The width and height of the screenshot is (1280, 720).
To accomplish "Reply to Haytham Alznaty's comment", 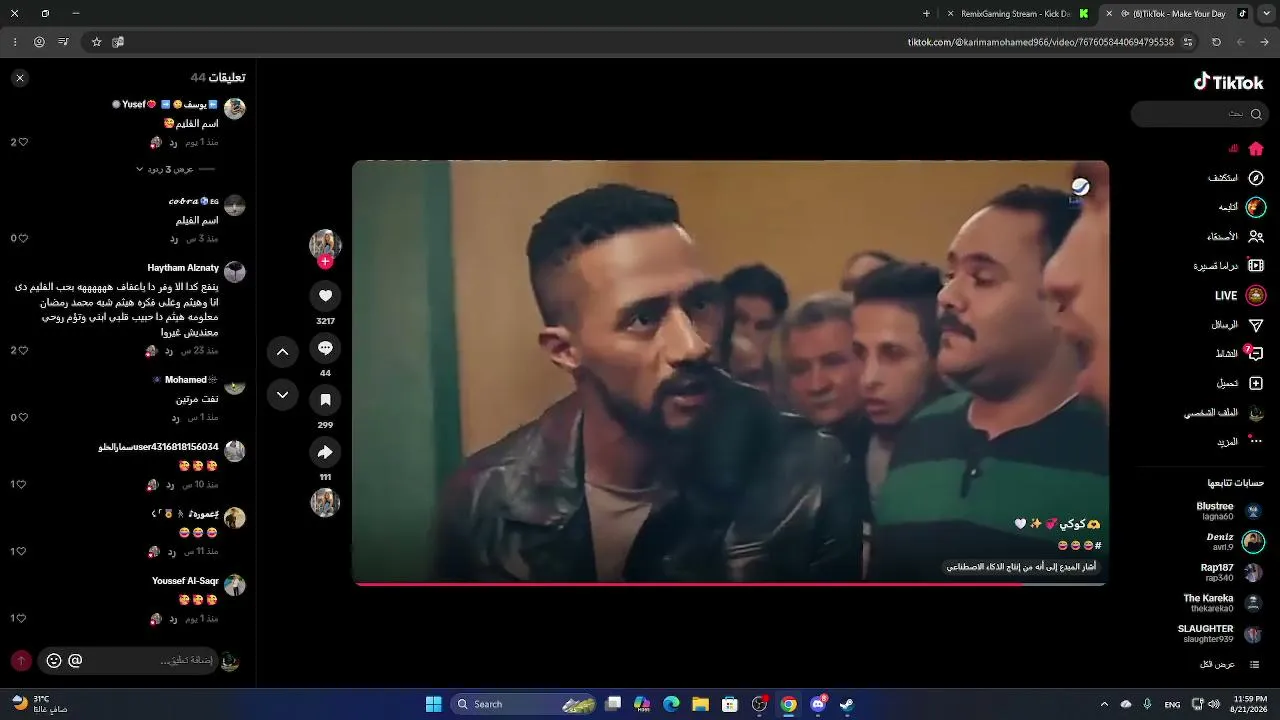I will [x=169, y=351].
